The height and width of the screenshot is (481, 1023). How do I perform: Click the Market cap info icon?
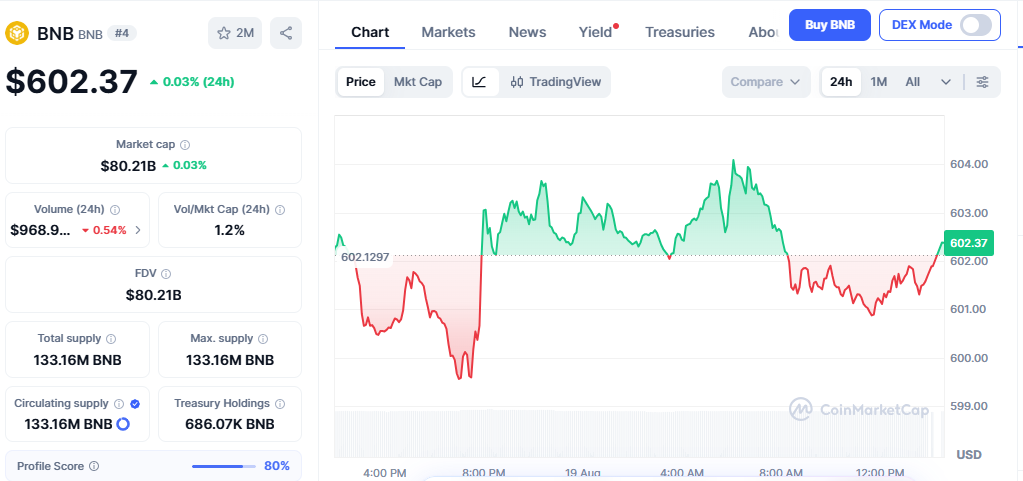coord(185,145)
